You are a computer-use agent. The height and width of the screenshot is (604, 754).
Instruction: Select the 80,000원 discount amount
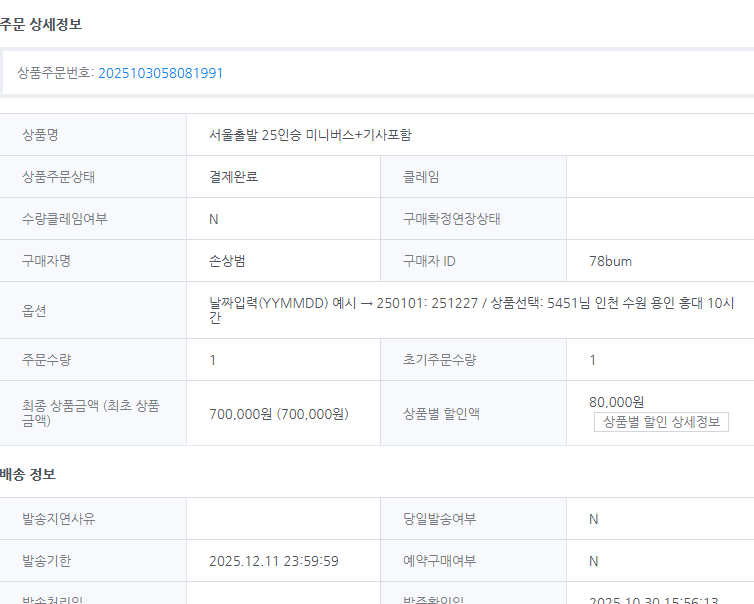pyautogui.click(x=617, y=402)
